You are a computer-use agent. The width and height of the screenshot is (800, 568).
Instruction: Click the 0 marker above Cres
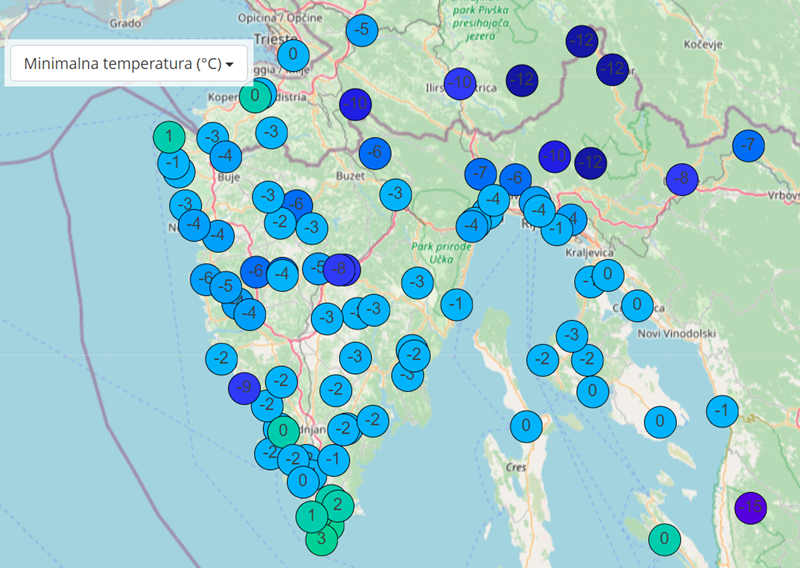pyautogui.click(x=525, y=426)
